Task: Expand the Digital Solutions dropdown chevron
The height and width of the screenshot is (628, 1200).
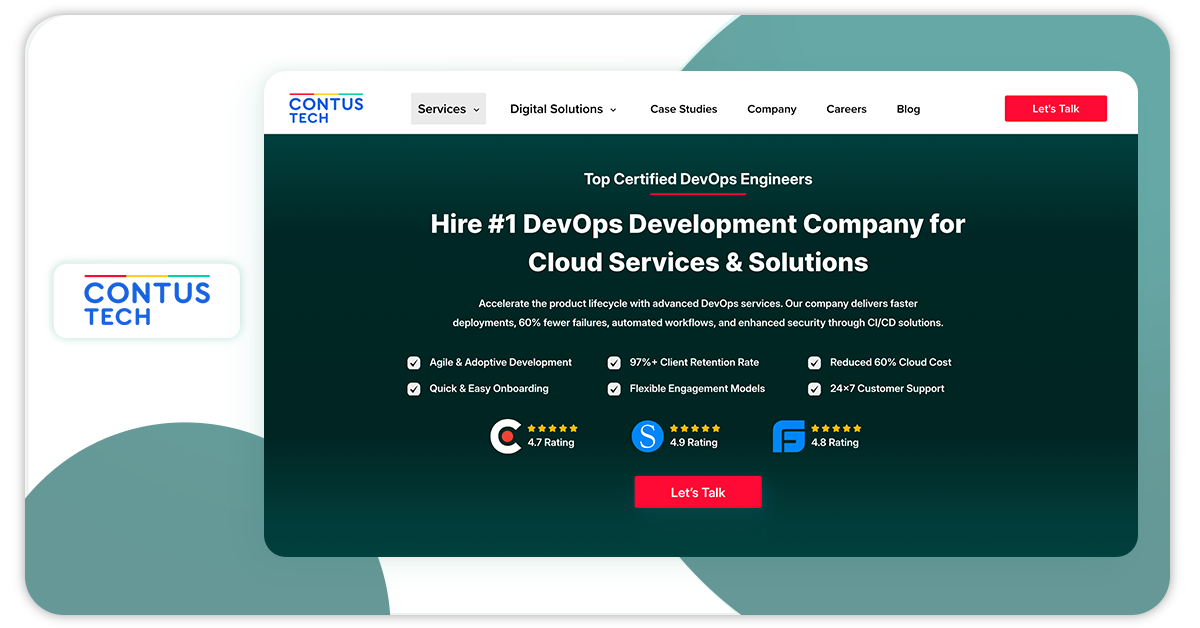Action: coord(613,110)
